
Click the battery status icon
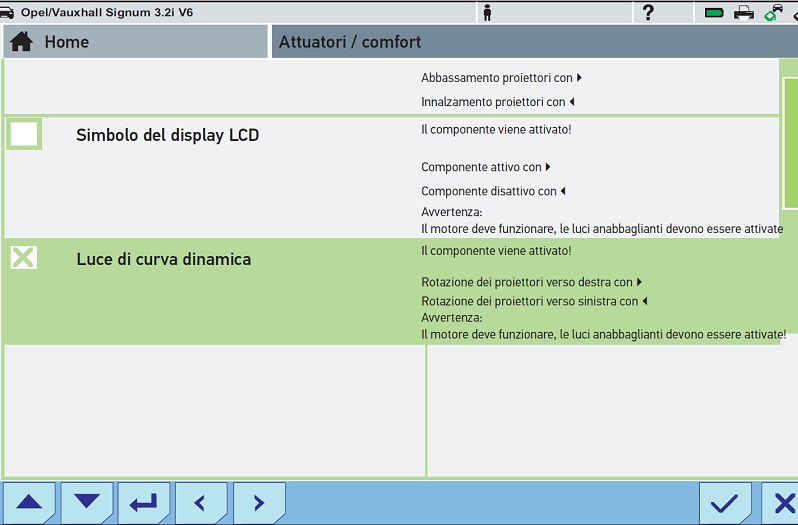pos(714,12)
